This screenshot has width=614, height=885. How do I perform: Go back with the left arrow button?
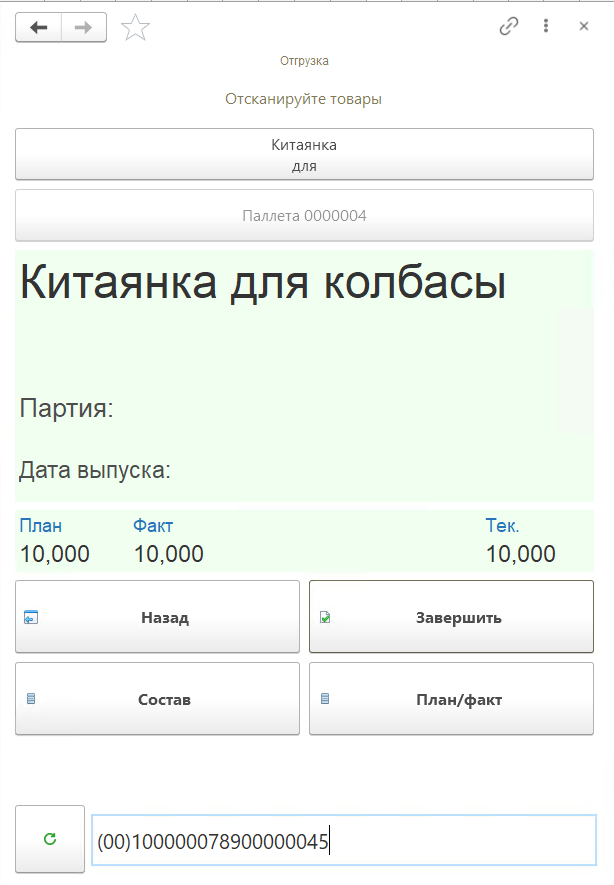pyautogui.click(x=39, y=28)
